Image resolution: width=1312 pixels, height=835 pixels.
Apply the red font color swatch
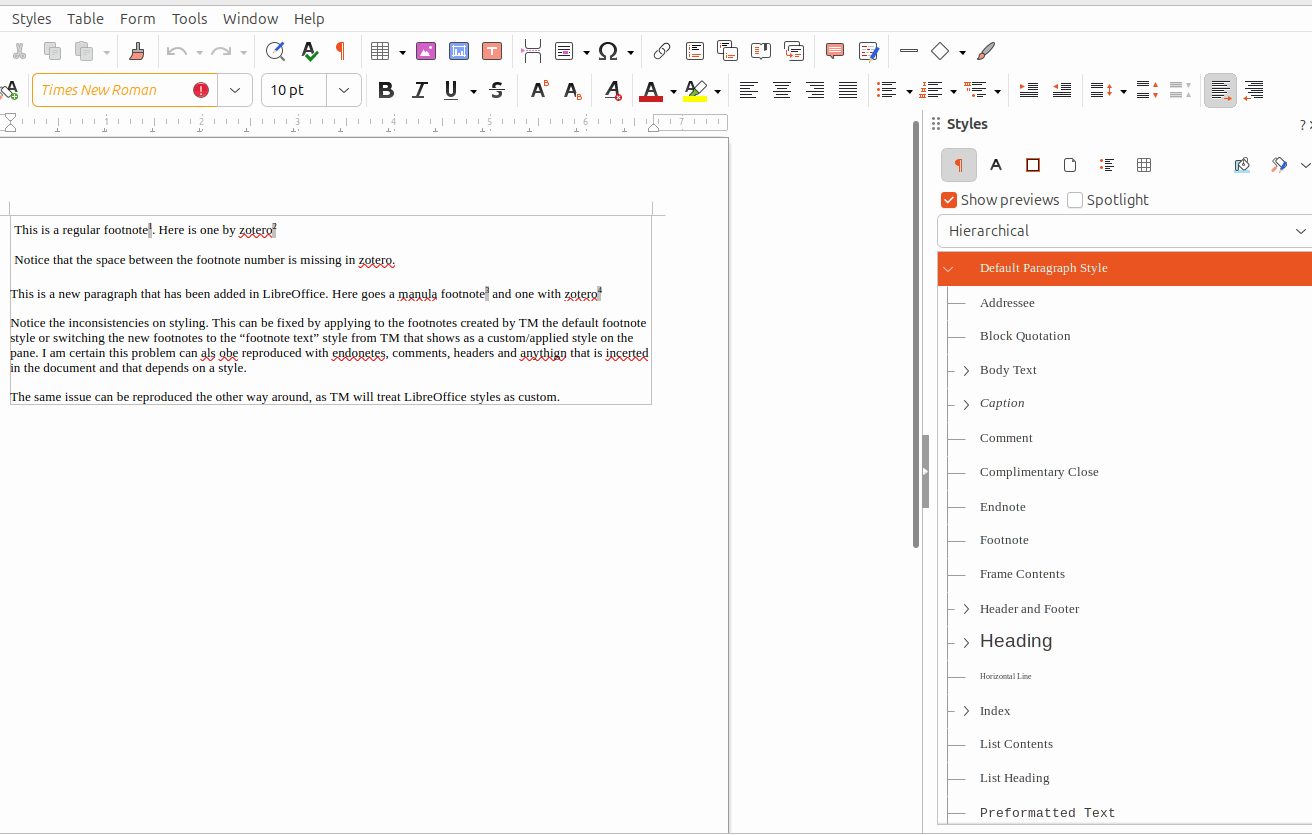(x=651, y=90)
